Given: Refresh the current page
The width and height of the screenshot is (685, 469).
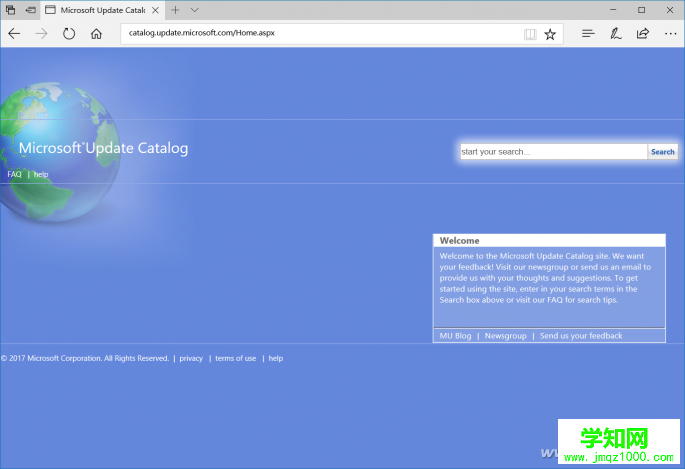Looking at the screenshot, I should coord(69,34).
